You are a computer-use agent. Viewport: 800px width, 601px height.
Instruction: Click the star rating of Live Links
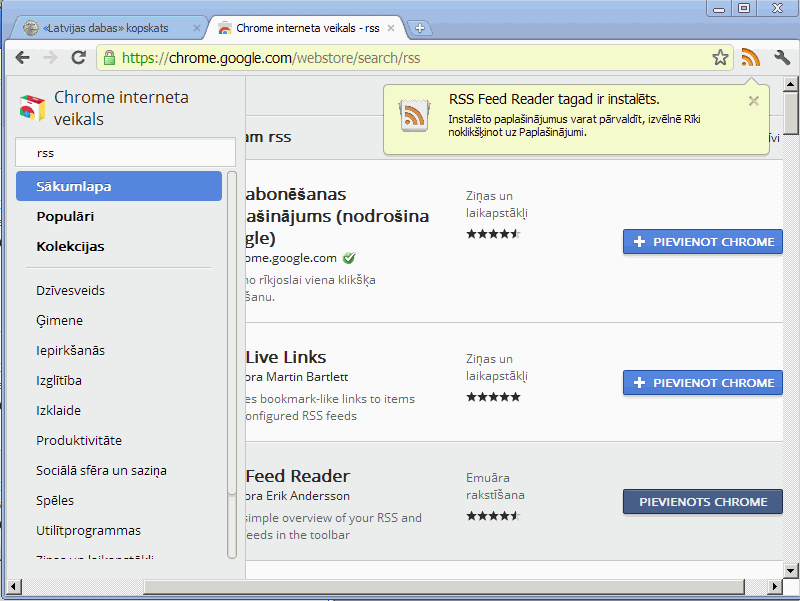coord(493,397)
